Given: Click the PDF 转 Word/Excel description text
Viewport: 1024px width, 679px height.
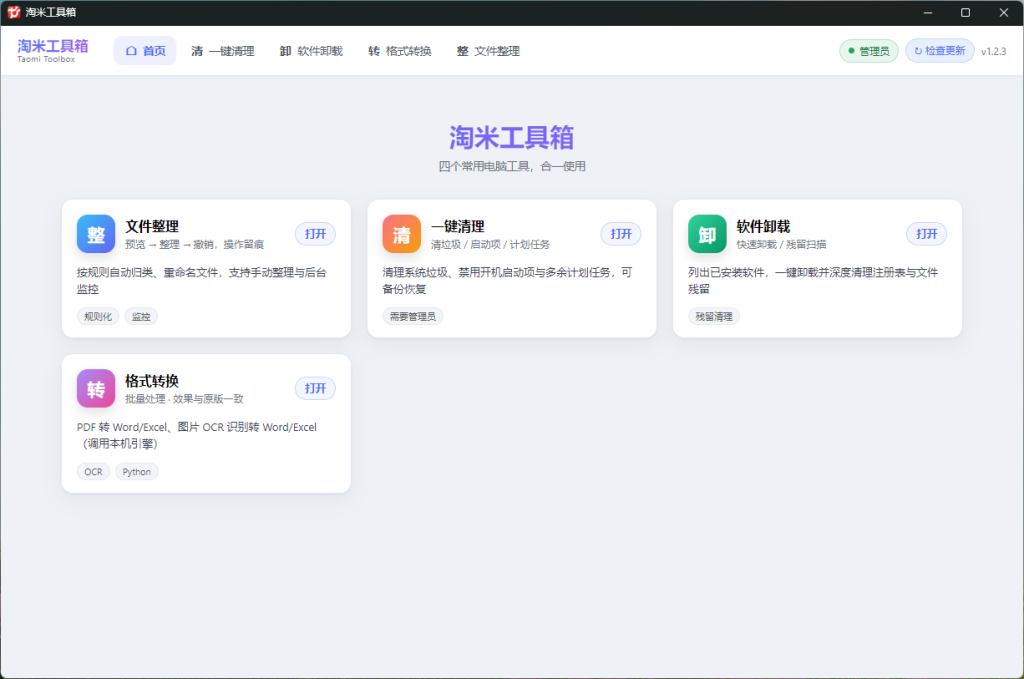Looking at the screenshot, I should (x=197, y=435).
